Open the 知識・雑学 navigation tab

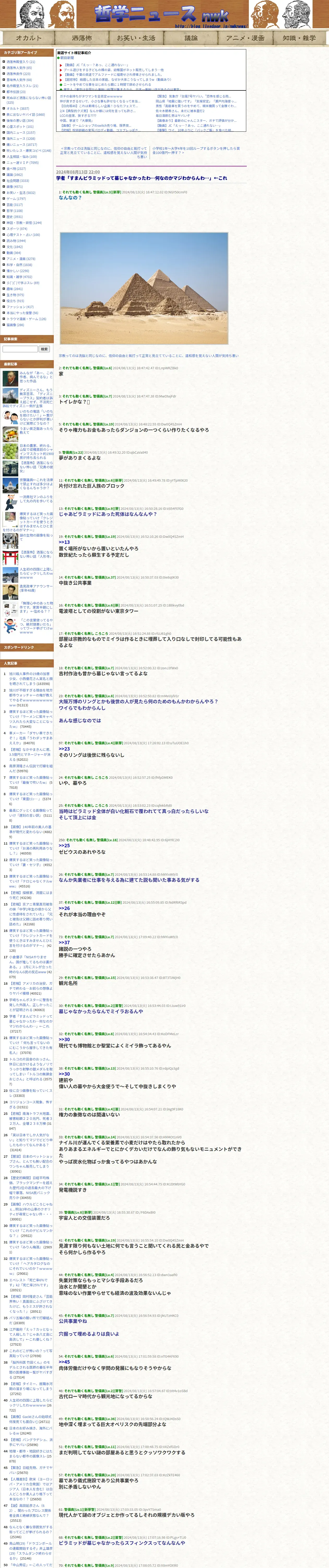point(299,38)
